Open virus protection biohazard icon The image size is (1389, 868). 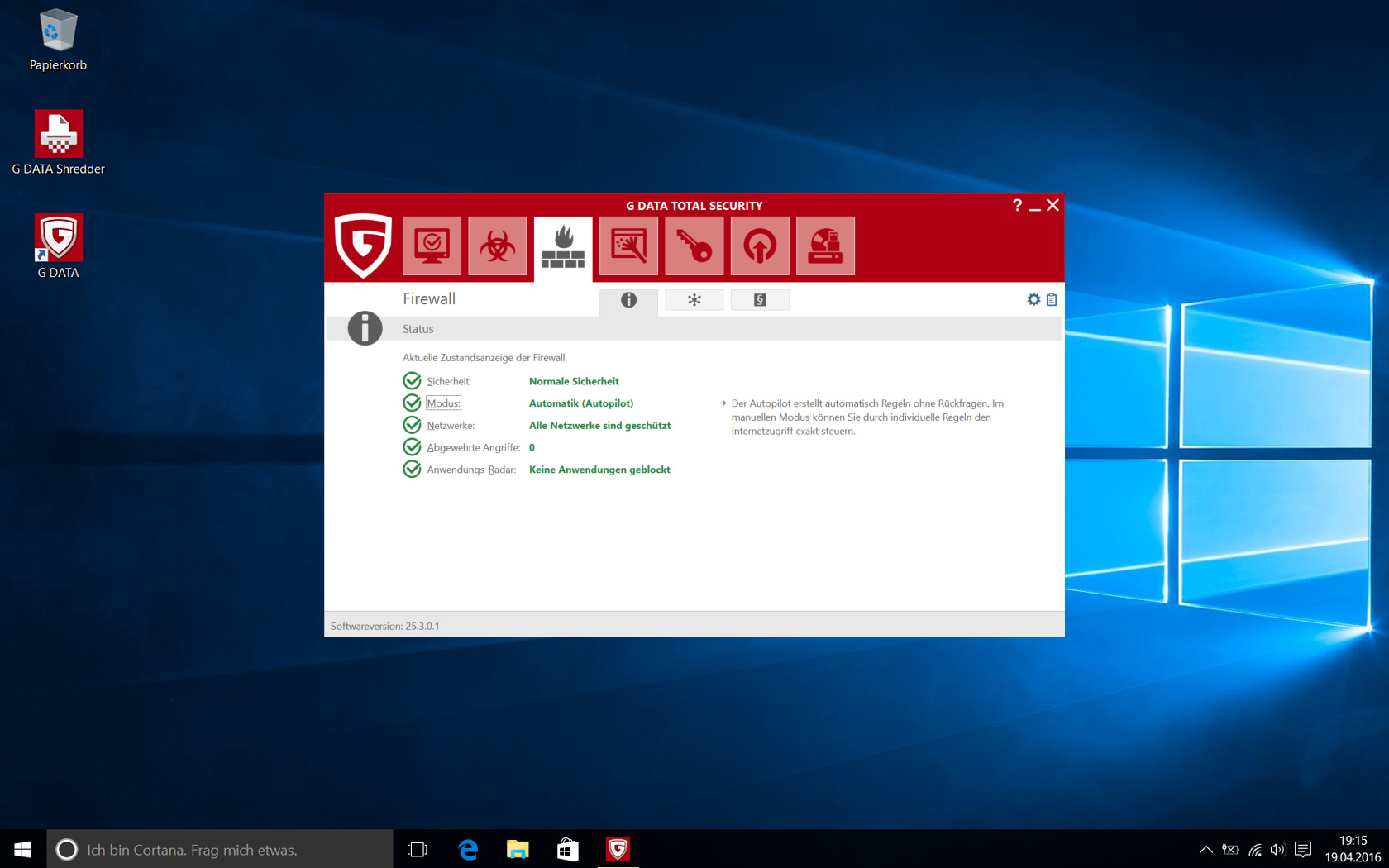pos(497,246)
